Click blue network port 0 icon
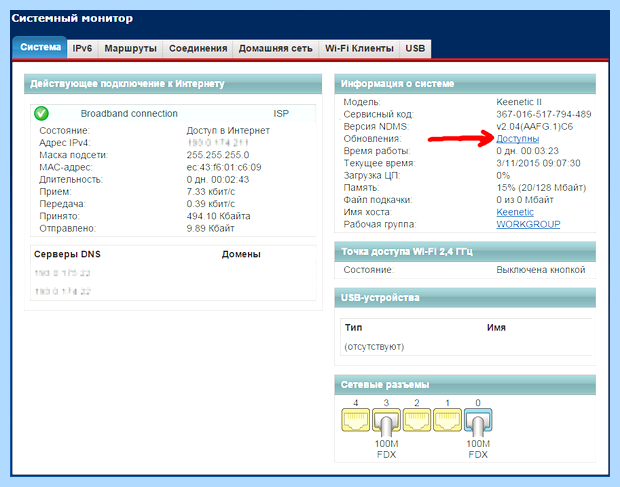The image size is (620, 487). [478, 420]
